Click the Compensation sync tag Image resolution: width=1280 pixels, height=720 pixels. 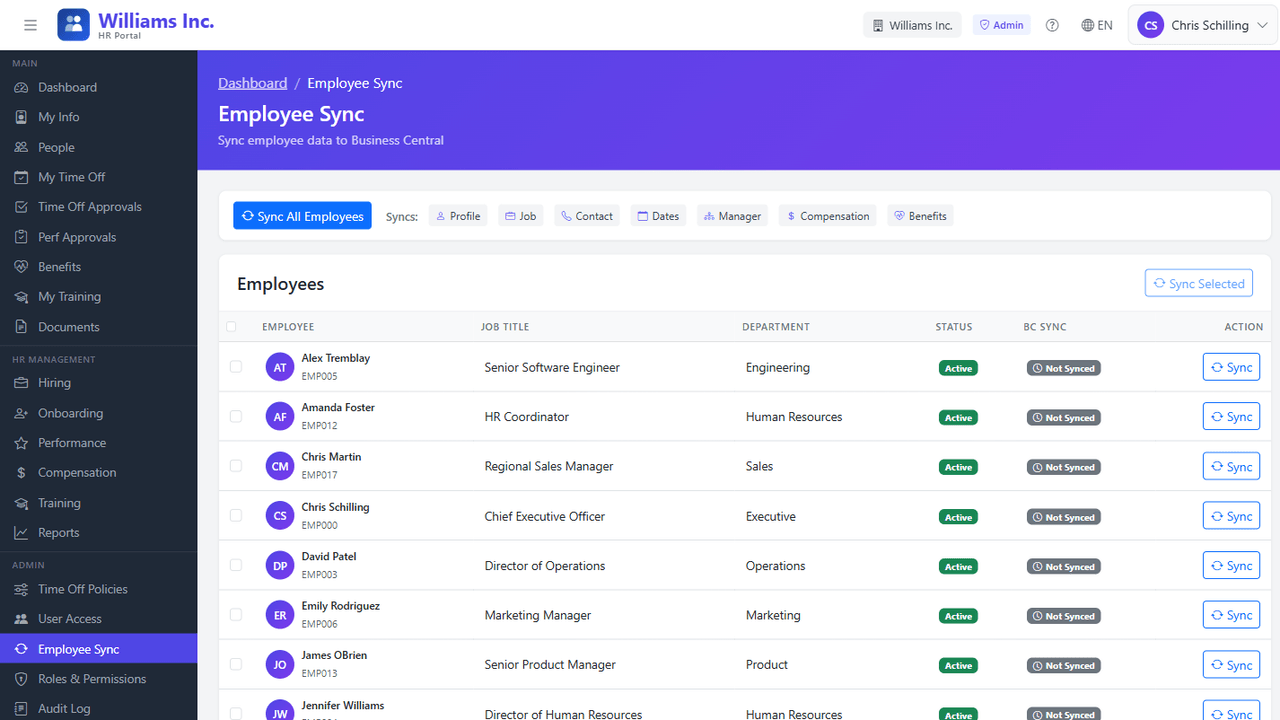click(x=828, y=216)
